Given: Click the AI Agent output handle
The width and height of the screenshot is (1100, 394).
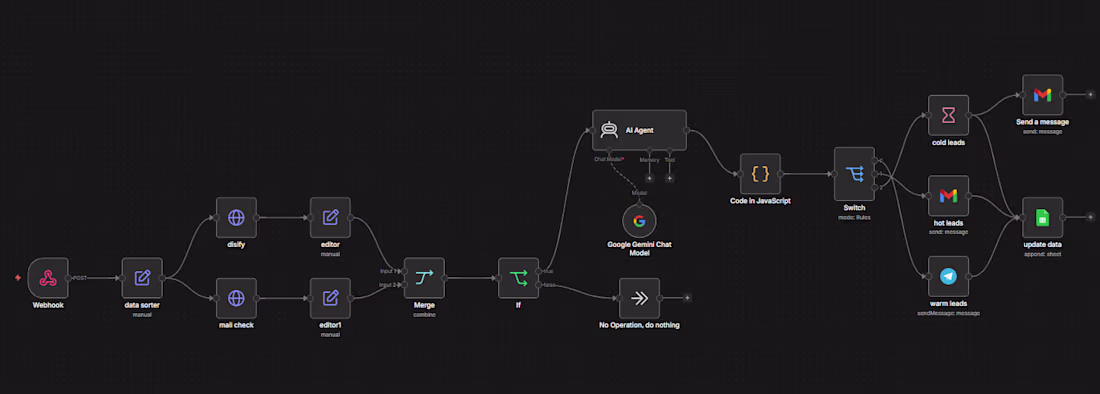Looking at the screenshot, I should coord(686,130).
